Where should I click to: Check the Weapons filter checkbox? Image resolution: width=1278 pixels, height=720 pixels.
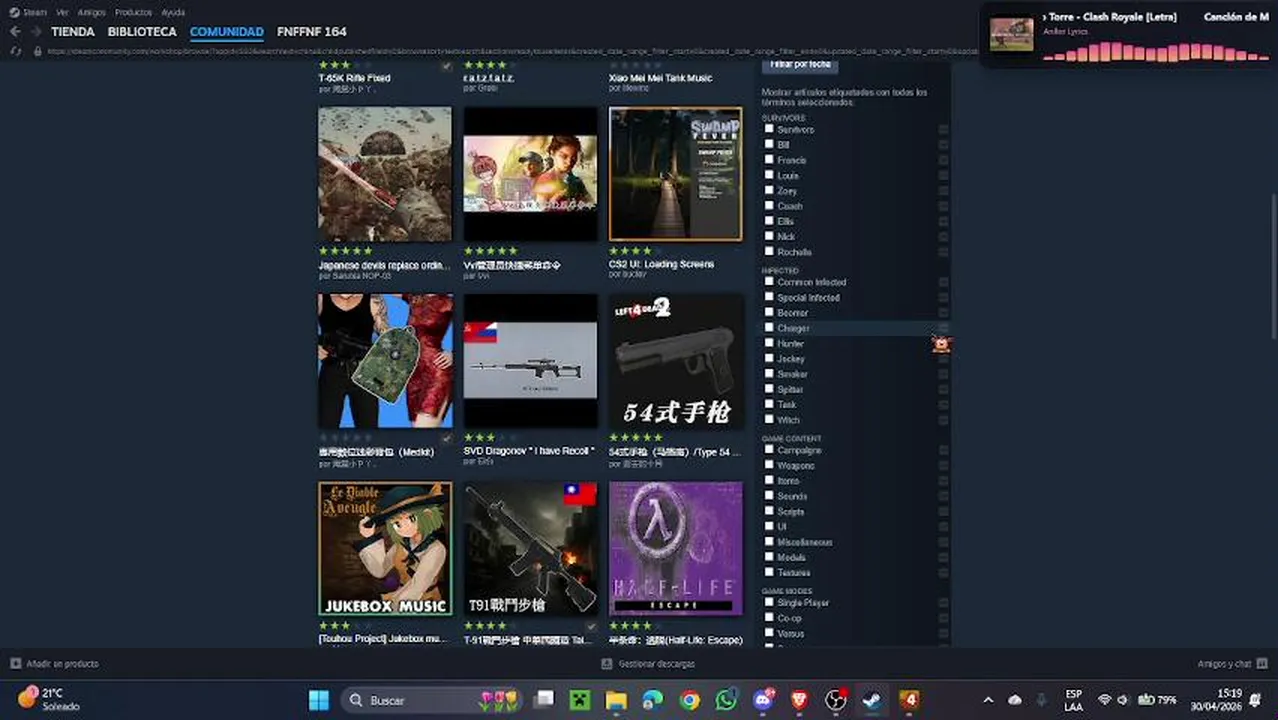pyautogui.click(x=769, y=465)
